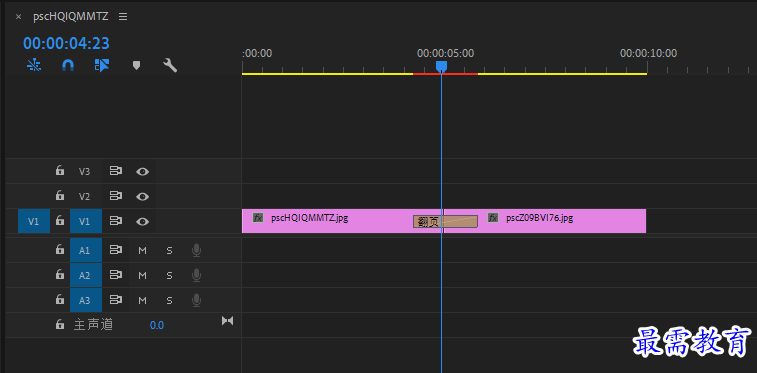Solo track A2

[x=169, y=276]
